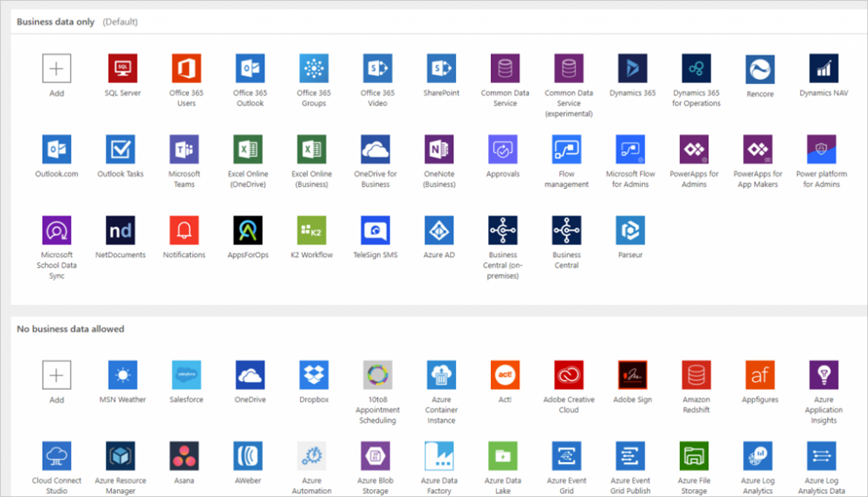Select PowerApps for App Makers connector

[x=758, y=149]
